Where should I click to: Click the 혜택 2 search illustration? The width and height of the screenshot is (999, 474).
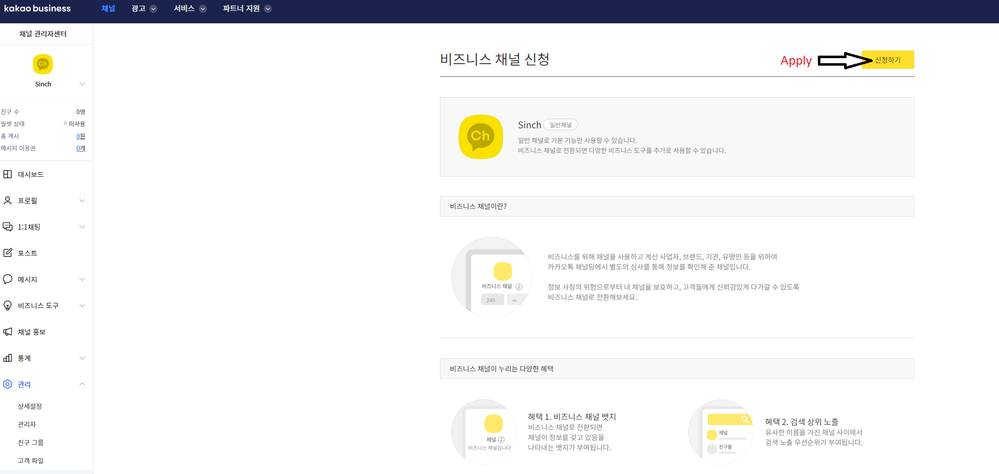click(x=721, y=431)
